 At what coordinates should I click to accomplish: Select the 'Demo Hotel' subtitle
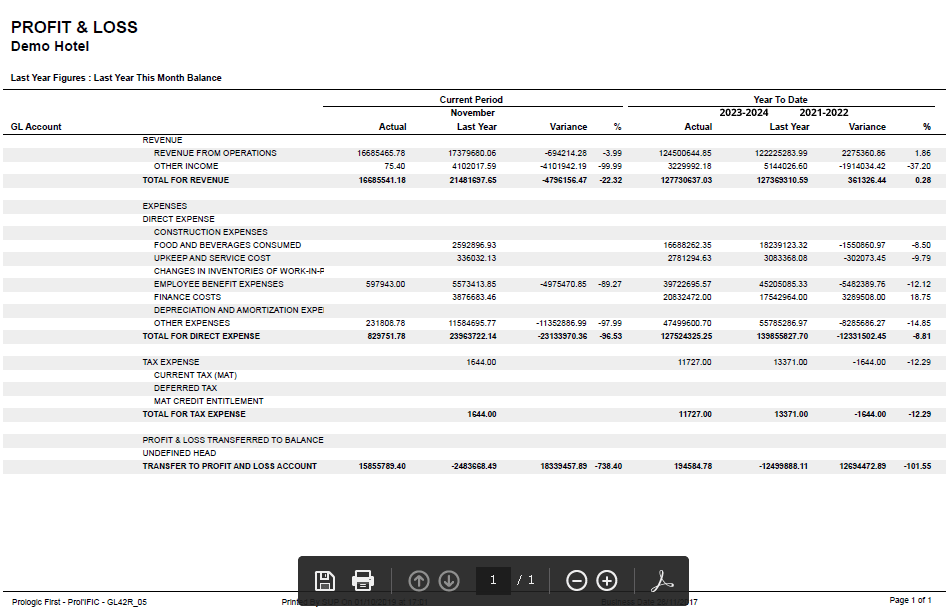click(x=50, y=46)
